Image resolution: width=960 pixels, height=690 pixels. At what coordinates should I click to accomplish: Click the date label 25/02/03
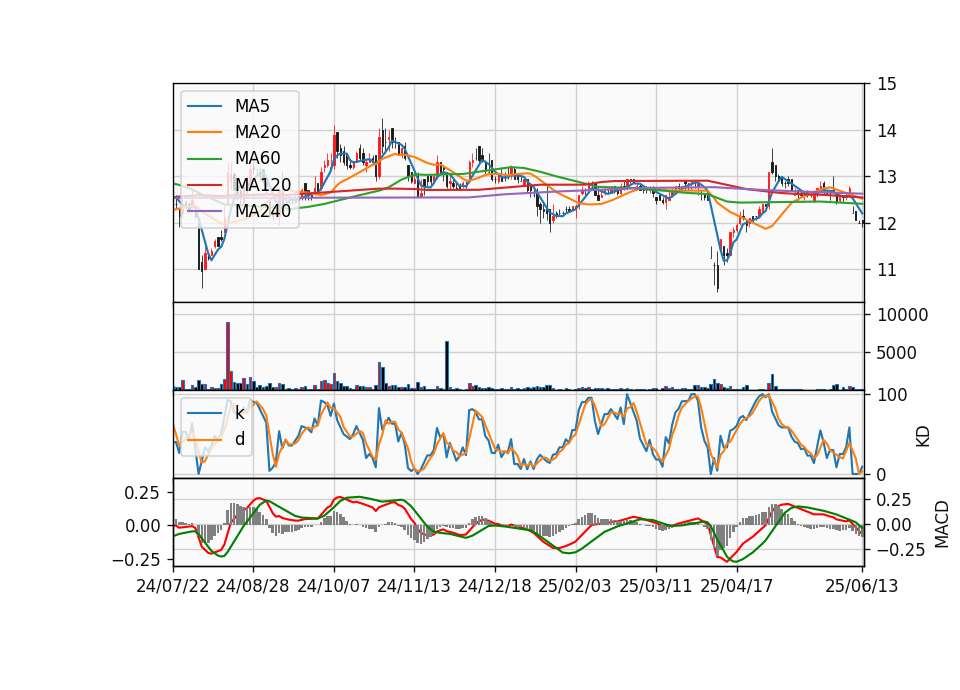(575, 586)
